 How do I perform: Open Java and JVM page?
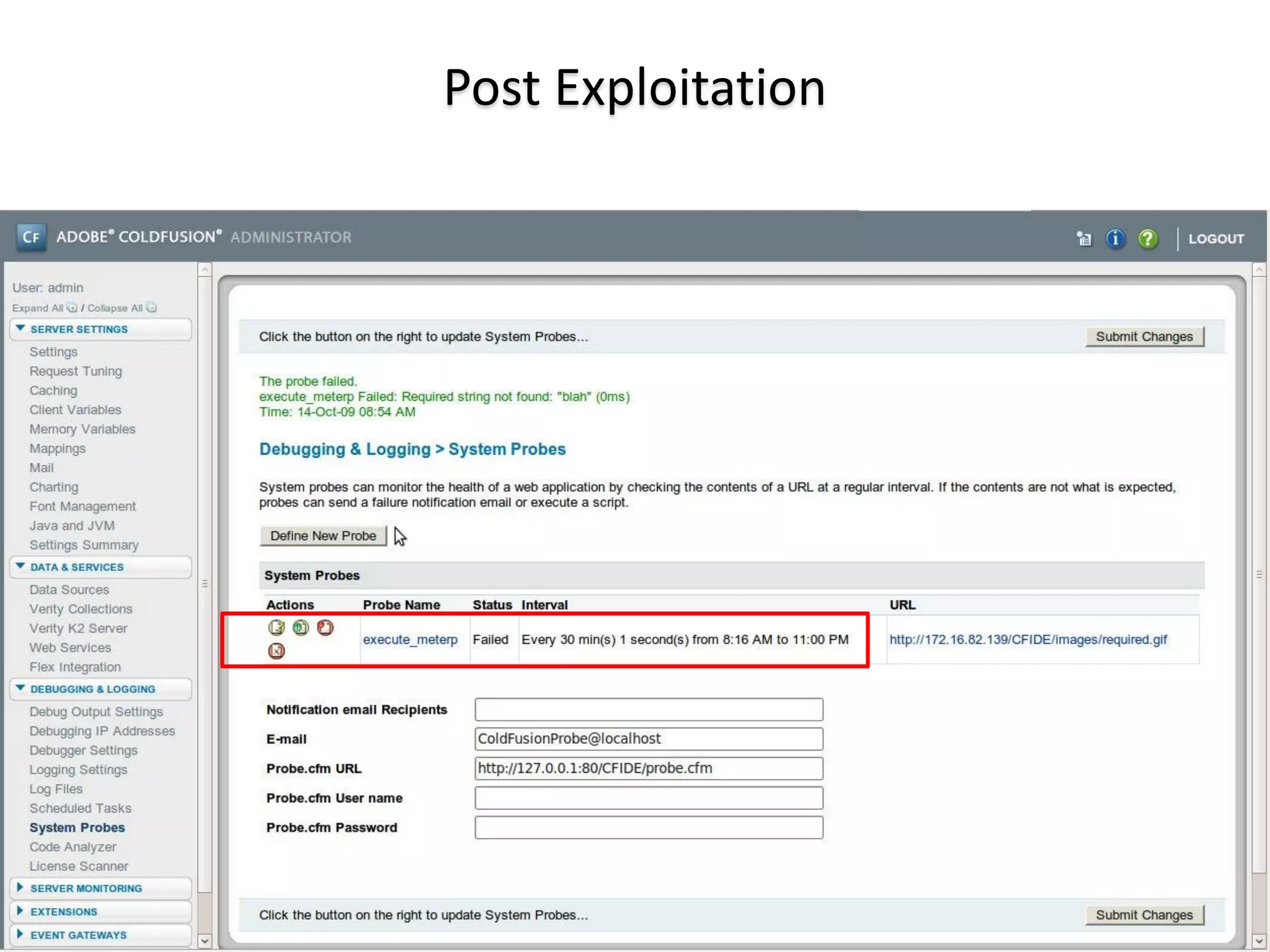coord(72,526)
